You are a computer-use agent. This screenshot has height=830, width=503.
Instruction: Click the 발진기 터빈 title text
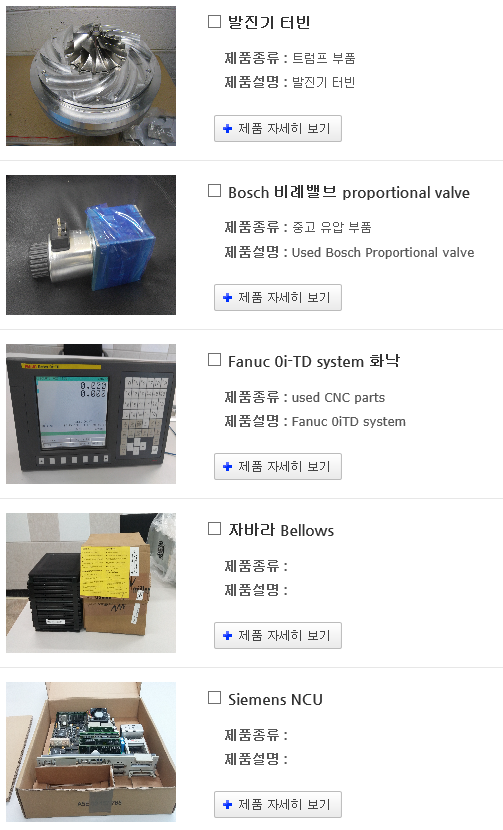coord(269,22)
